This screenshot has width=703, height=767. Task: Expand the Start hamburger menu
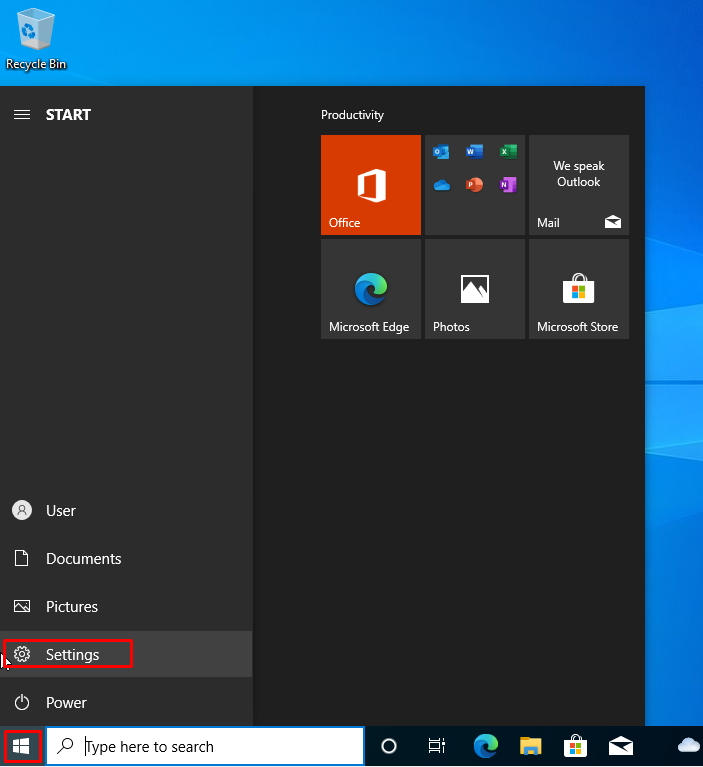[22, 115]
